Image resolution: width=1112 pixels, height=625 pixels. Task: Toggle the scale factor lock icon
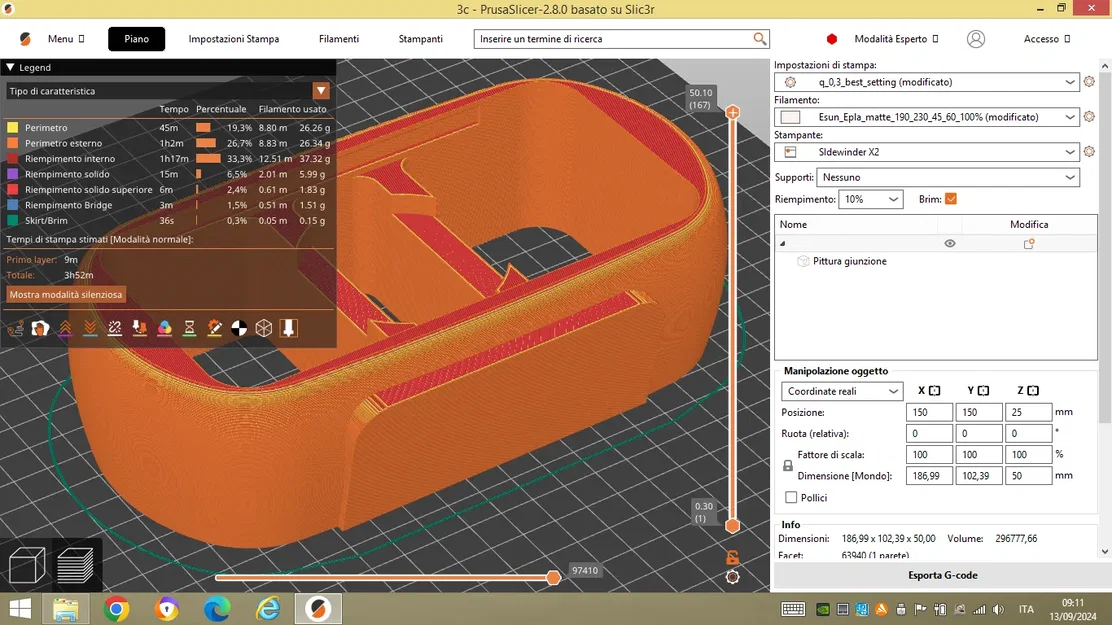788,466
